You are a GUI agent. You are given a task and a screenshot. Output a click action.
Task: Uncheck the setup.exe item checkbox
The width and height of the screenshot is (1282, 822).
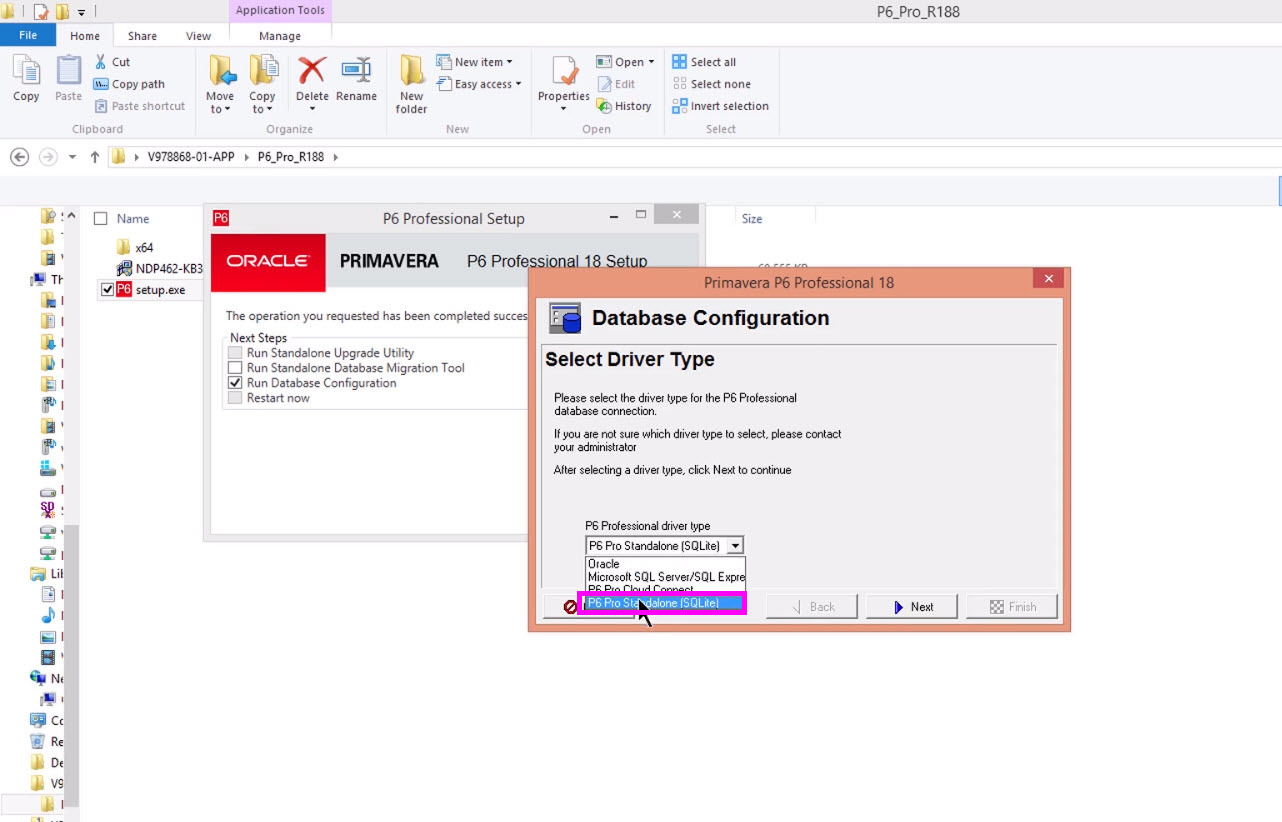(108, 289)
